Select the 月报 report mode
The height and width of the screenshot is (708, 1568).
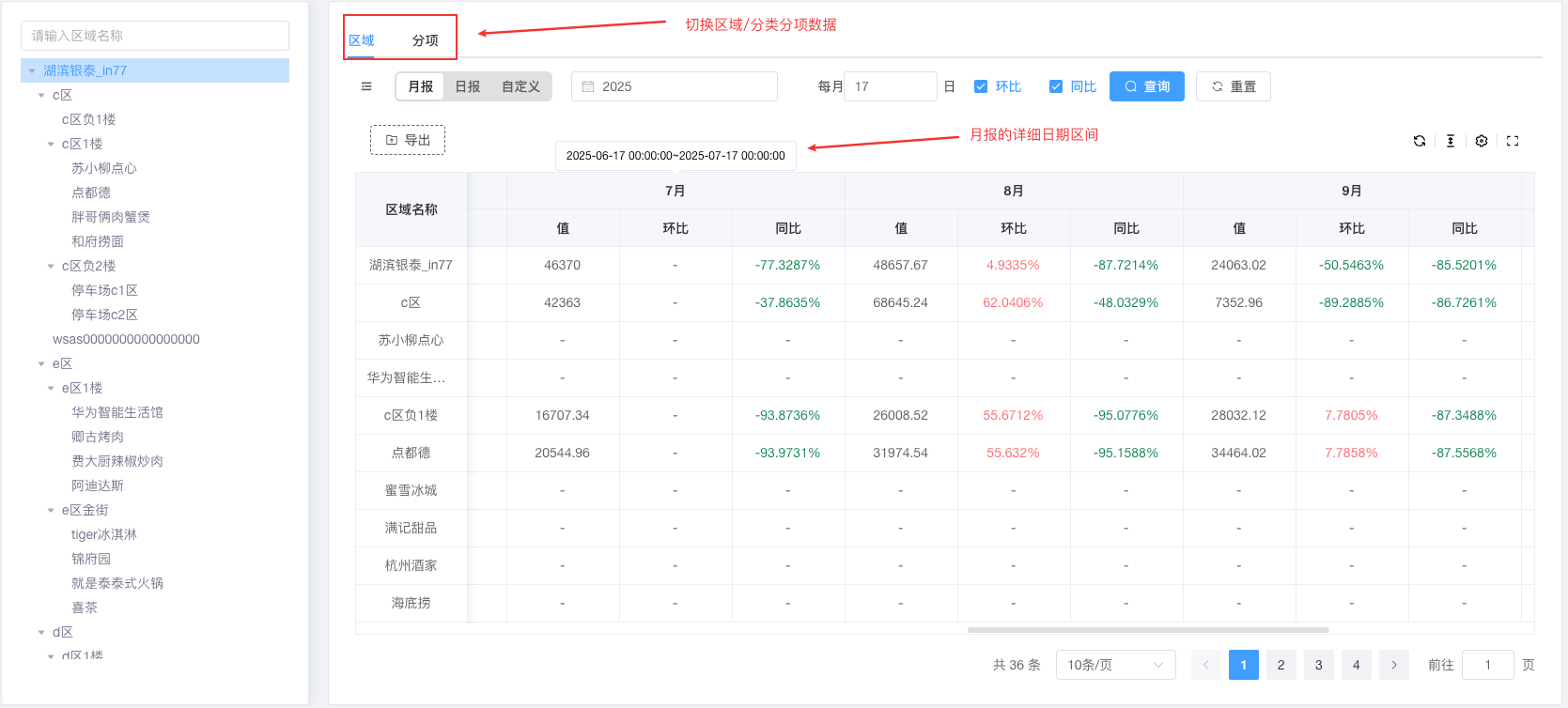click(421, 86)
